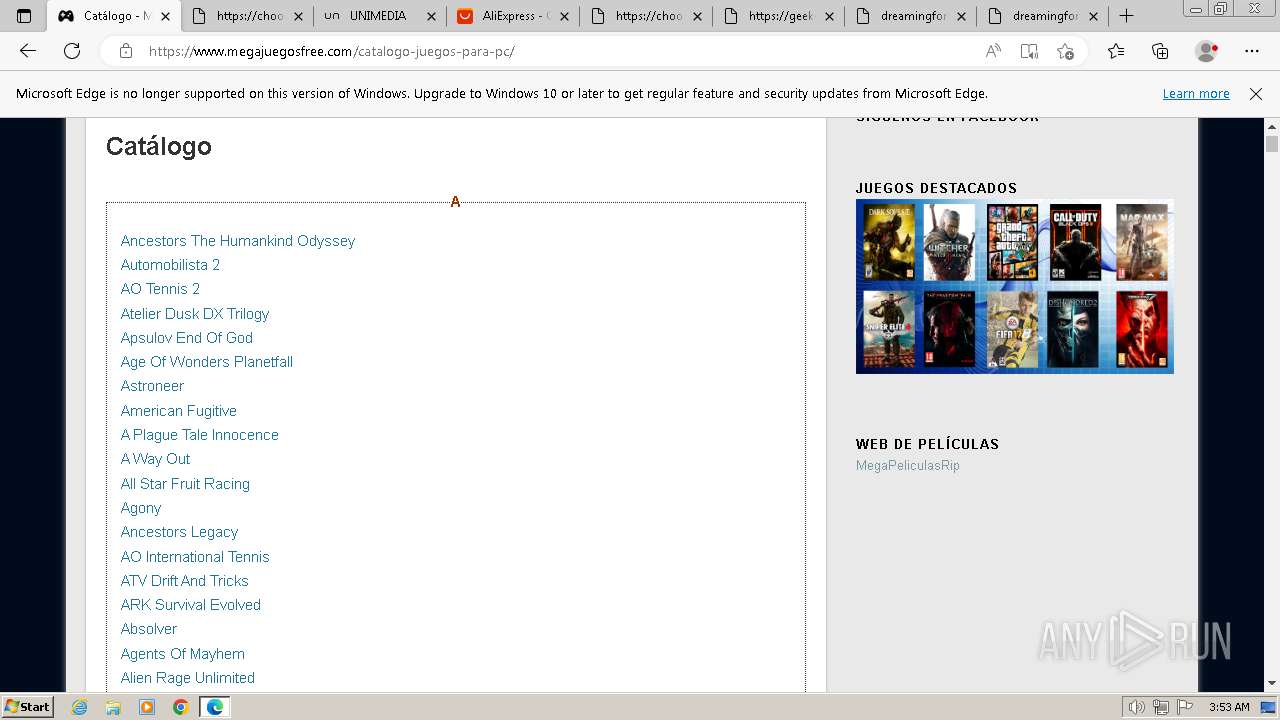
Task: Show the clock reading 3:53 AM
Action: click(x=1228, y=707)
